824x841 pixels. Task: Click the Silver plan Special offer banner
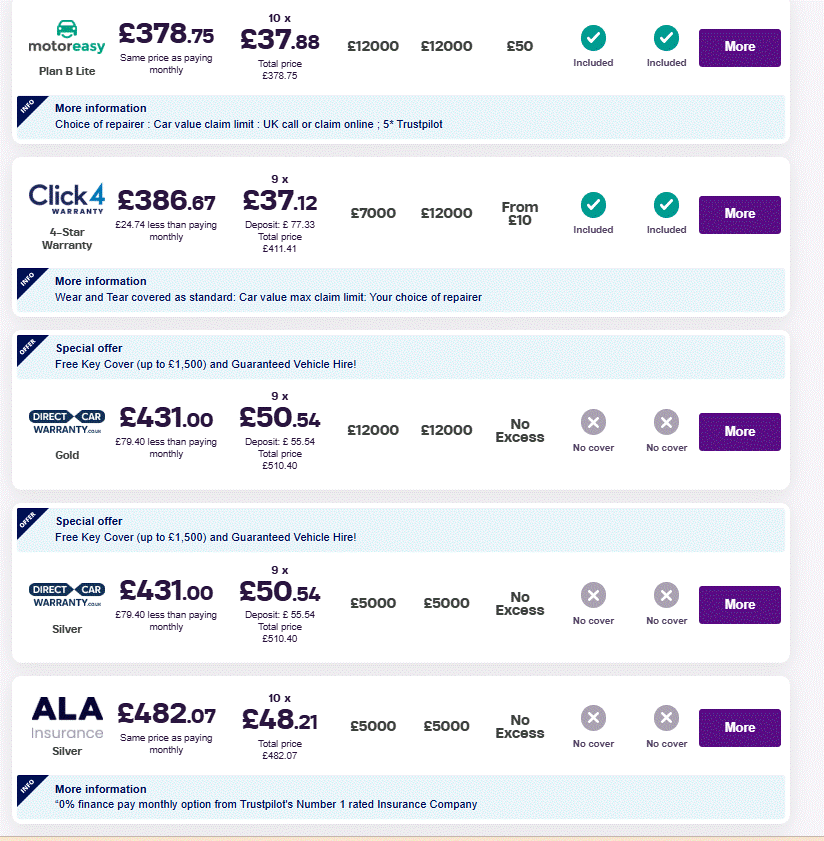click(401, 530)
